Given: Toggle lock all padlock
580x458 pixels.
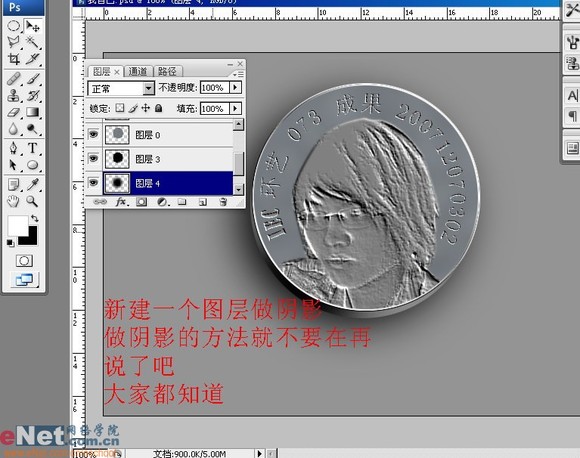Looking at the screenshot, I should [x=159, y=108].
